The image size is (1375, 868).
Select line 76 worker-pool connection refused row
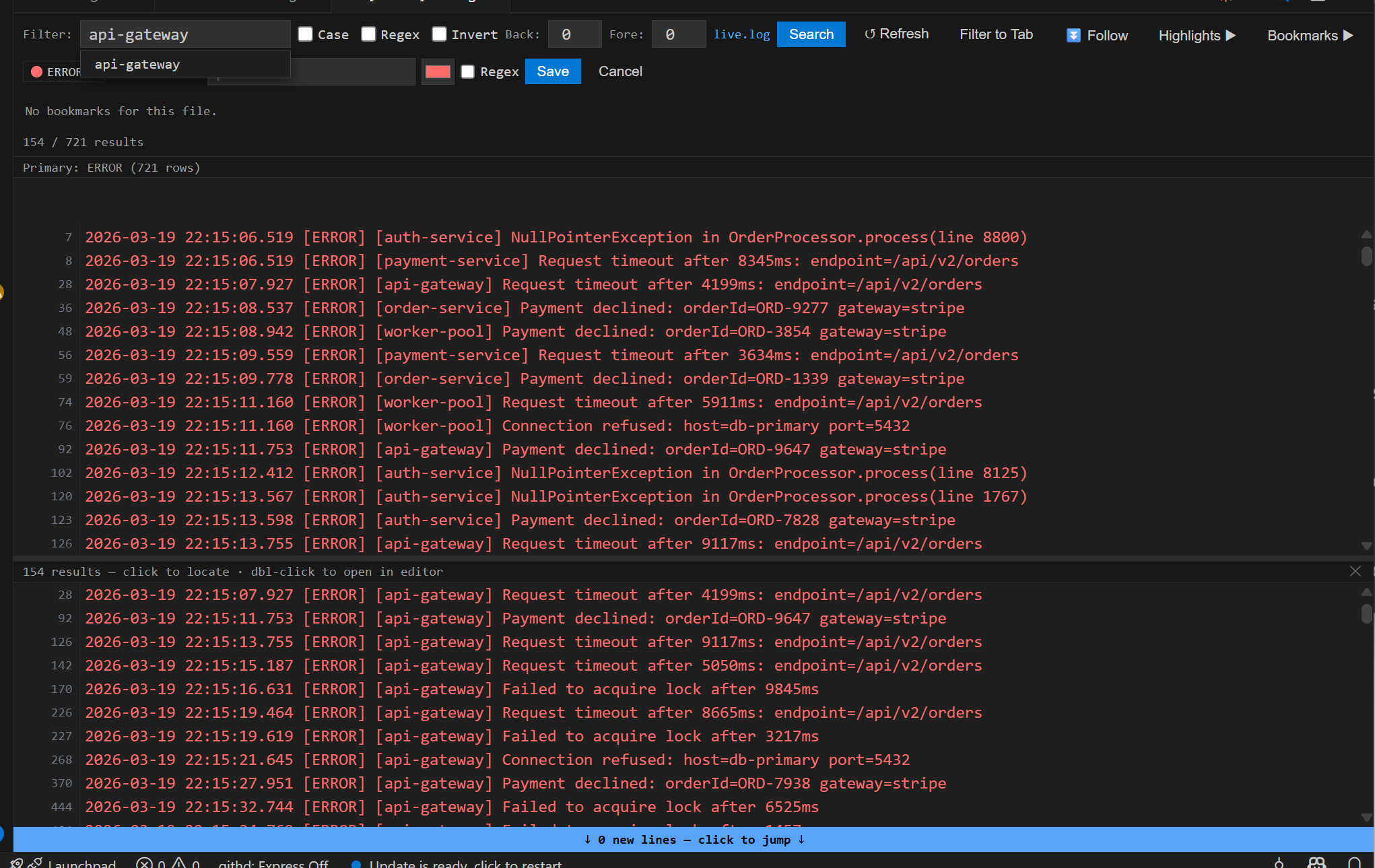point(687,426)
